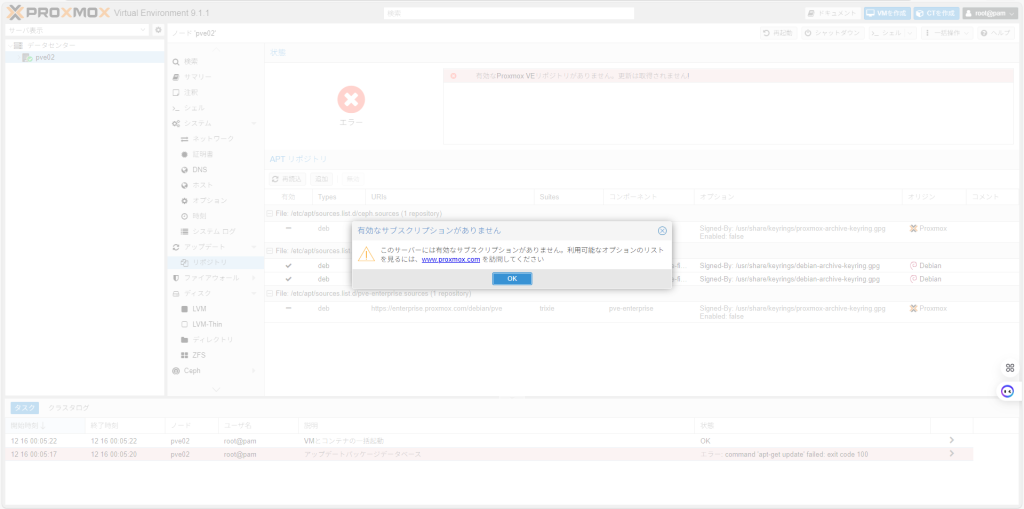Close the subscription warning dialog via X icon
This screenshot has width=1024, height=509.
click(662, 230)
